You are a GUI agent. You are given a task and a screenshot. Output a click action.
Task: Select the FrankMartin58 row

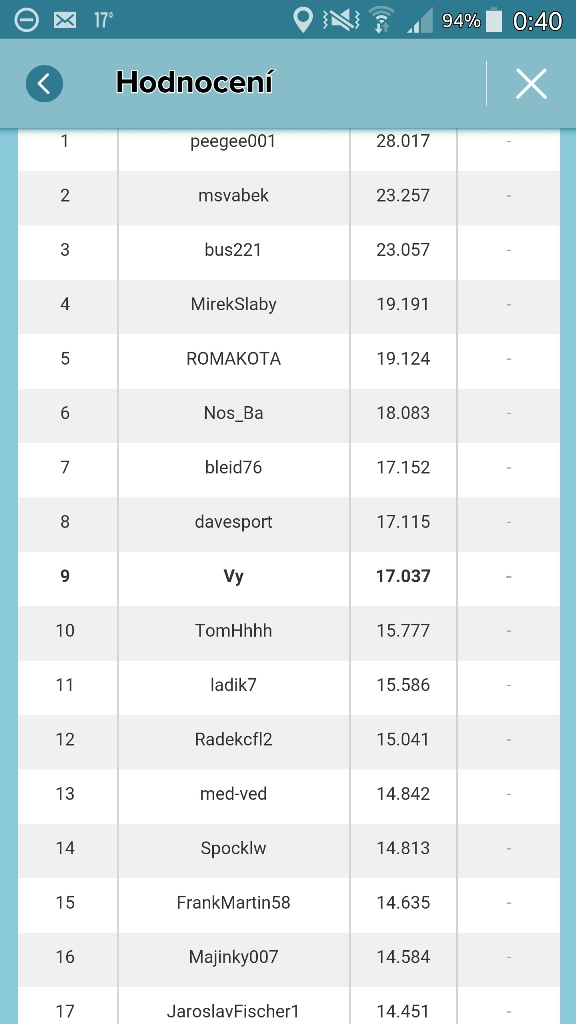pos(289,903)
